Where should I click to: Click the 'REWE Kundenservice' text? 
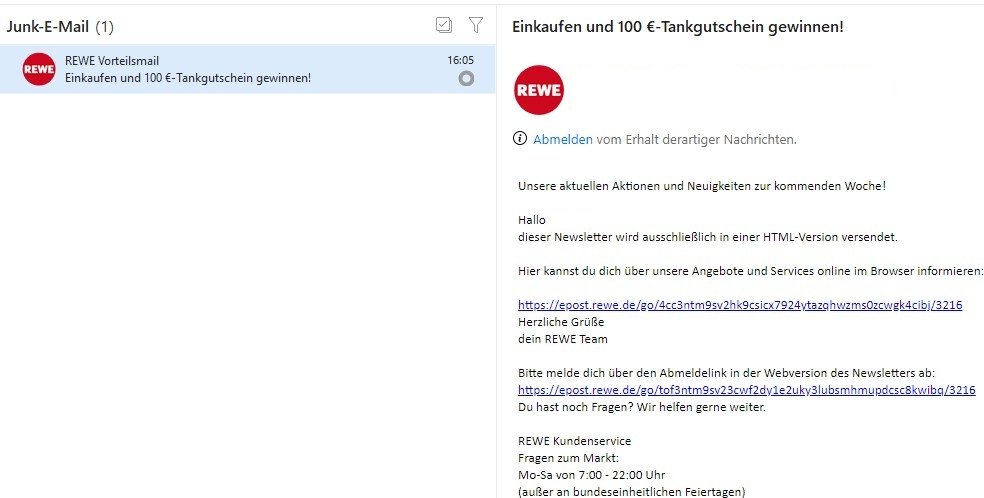pos(574,441)
